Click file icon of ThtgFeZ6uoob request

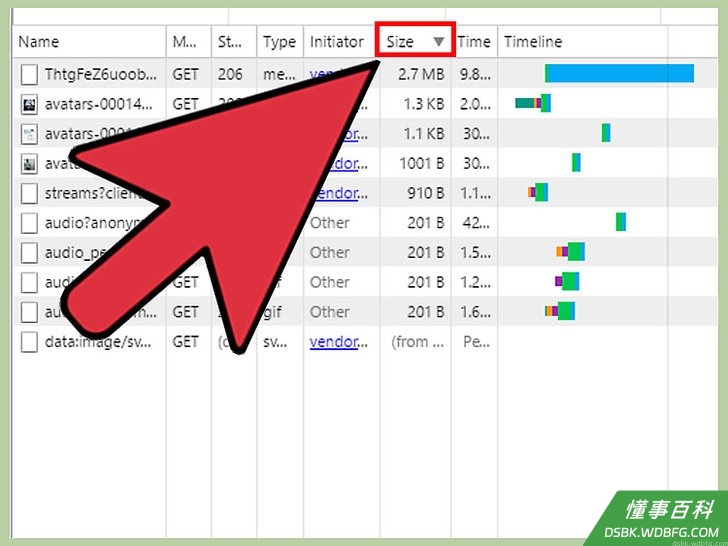tap(29, 75)
